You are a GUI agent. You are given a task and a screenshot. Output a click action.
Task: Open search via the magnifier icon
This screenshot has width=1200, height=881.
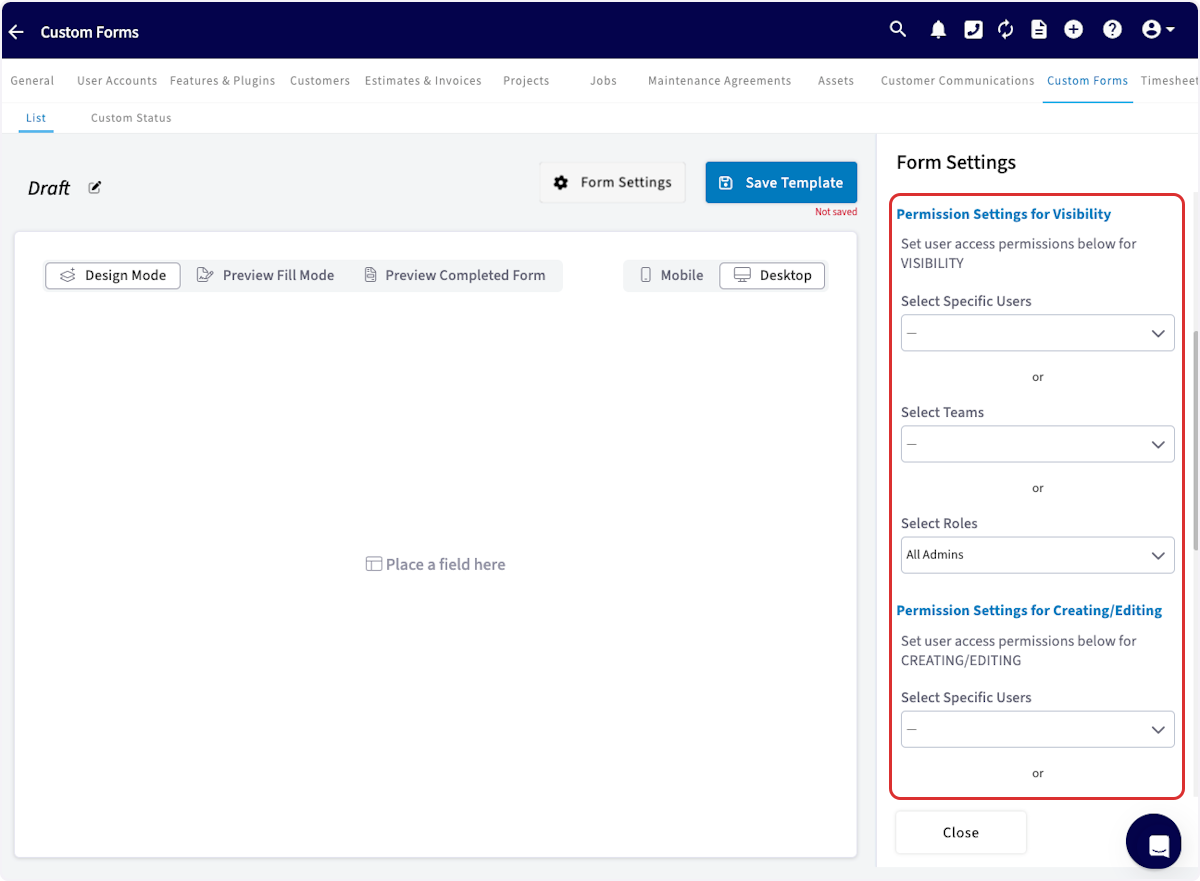pos(898,30)
